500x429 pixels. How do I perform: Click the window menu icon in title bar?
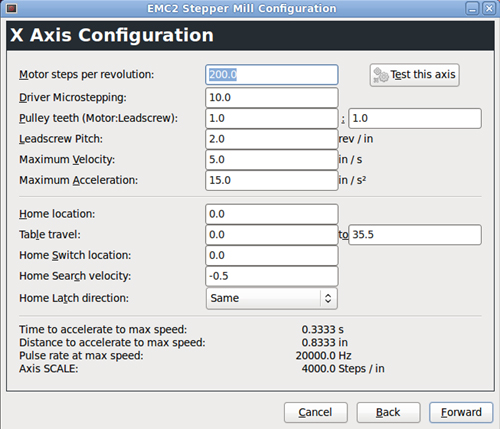pos(11,8)
